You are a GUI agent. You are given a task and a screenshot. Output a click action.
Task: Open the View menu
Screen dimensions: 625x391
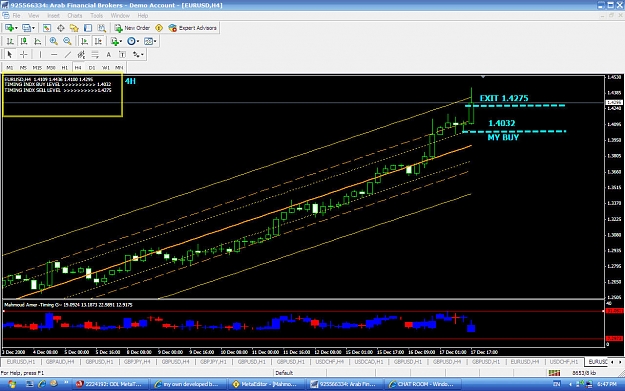(33, 16)
